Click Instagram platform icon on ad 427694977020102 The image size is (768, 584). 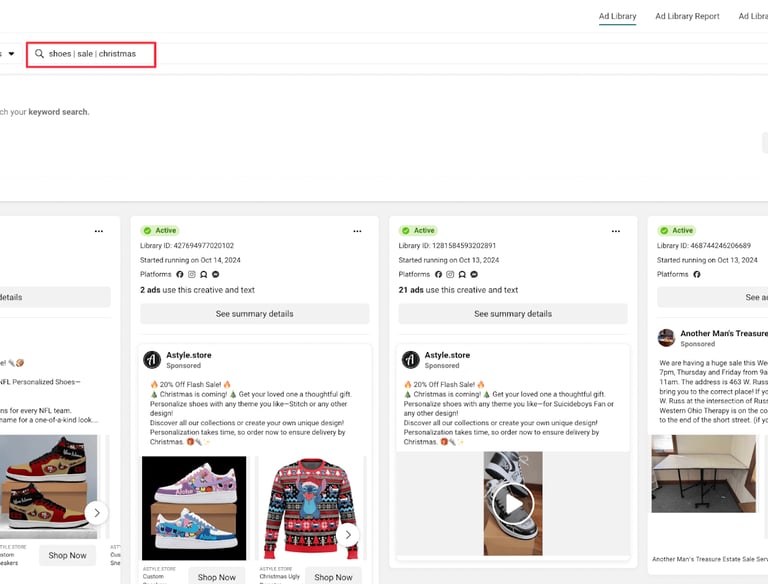click(192, 274)
